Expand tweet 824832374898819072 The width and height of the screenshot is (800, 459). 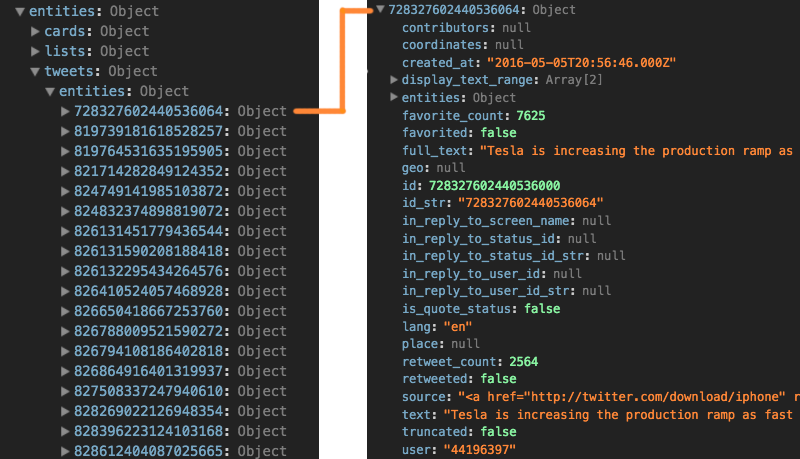point(65,211)
